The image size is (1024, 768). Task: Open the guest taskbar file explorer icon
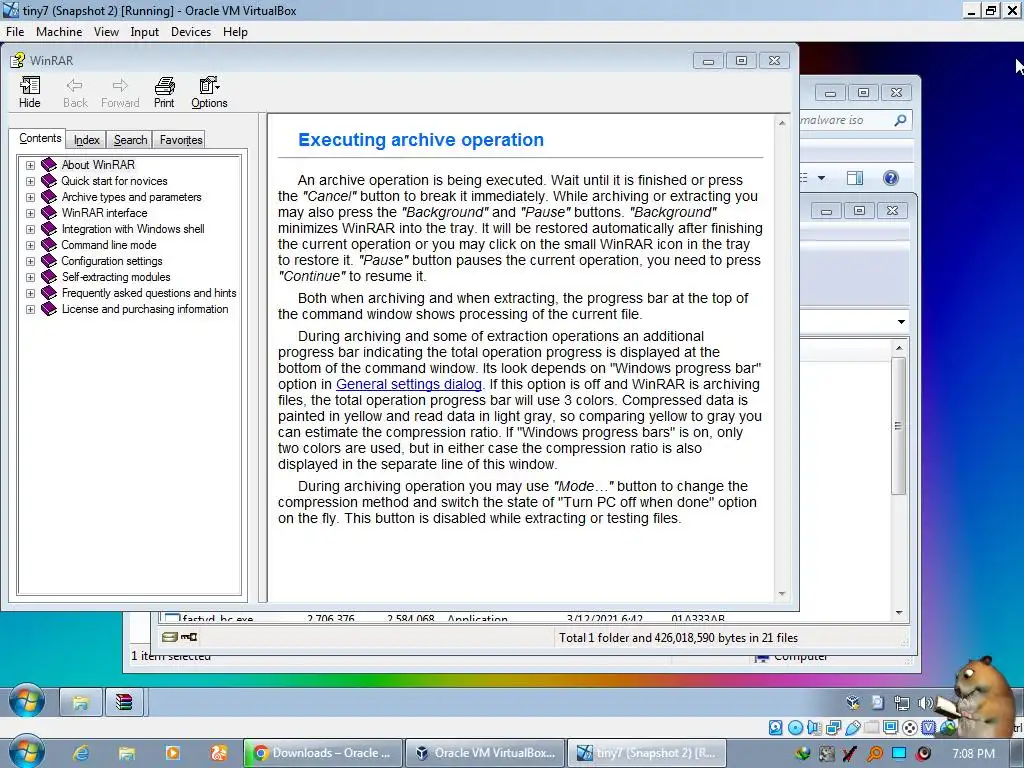click(80, 703)
